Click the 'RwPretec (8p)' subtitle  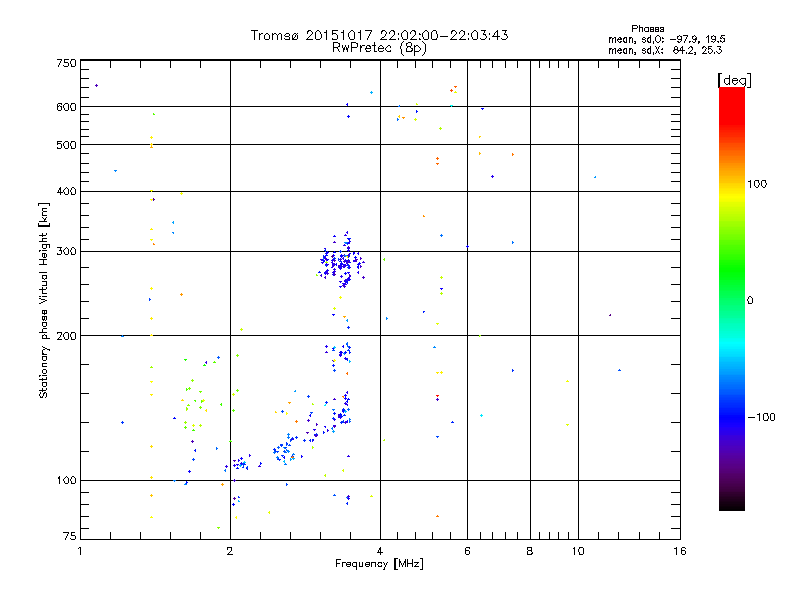coord(379,48)
